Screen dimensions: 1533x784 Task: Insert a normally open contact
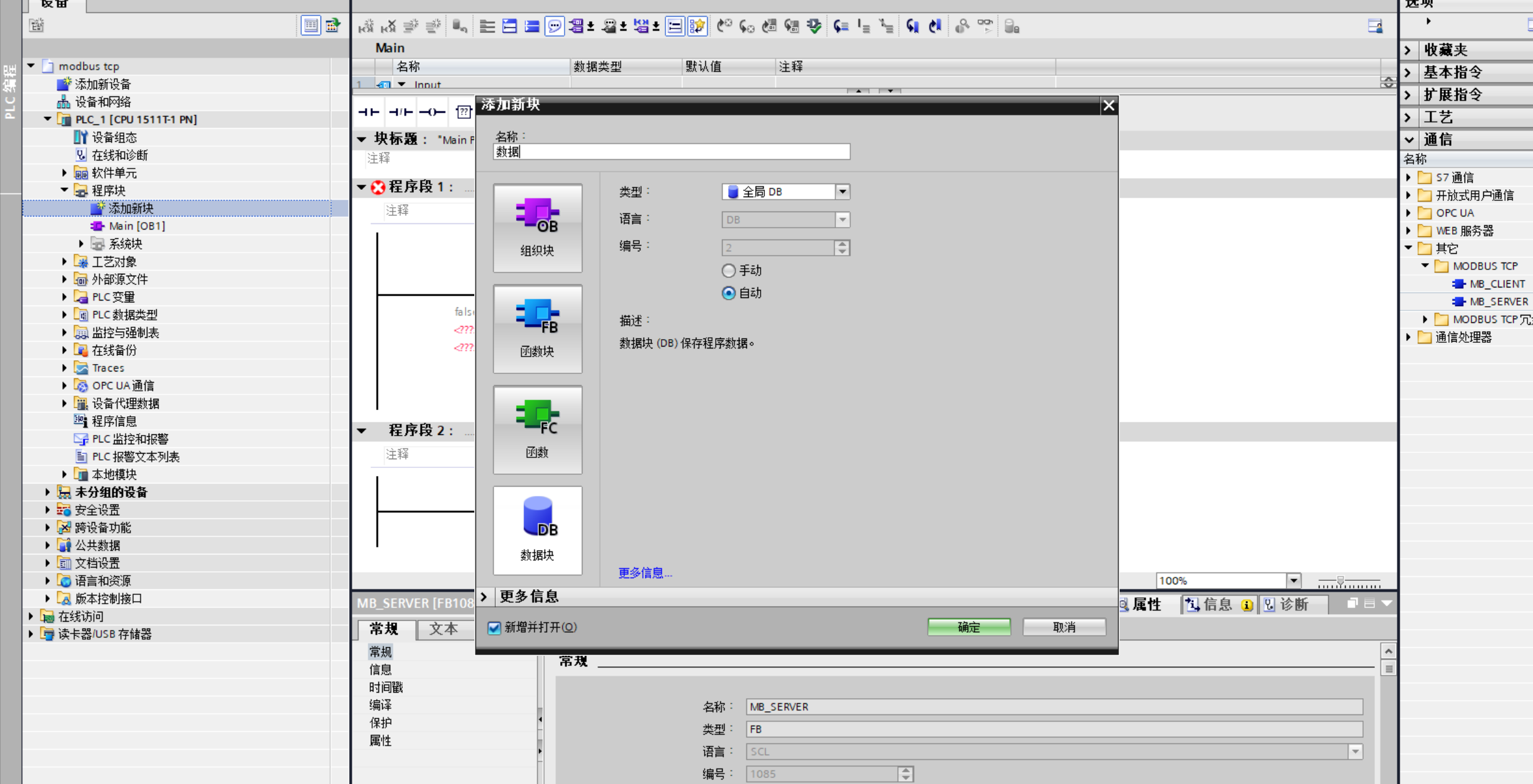click(x=368, y=112)
